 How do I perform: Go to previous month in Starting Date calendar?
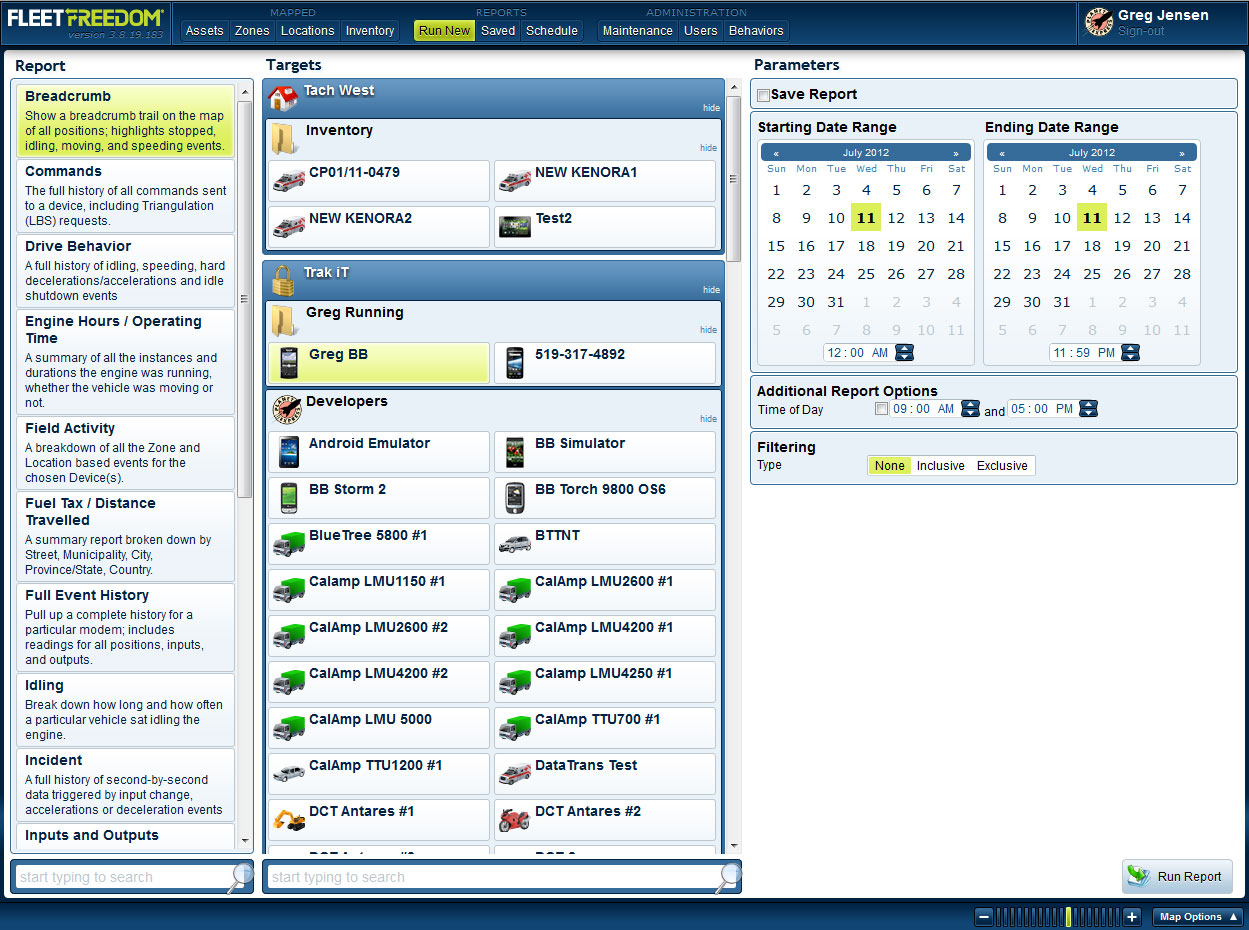(776, 153)
